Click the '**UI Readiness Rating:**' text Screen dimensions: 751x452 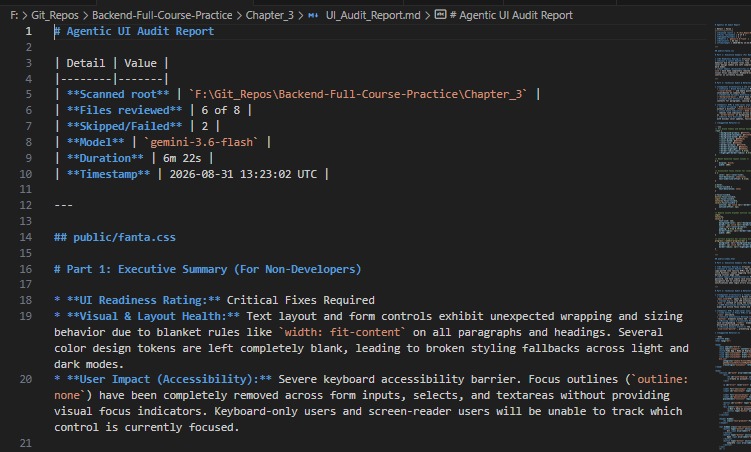[x=144, y=300]
